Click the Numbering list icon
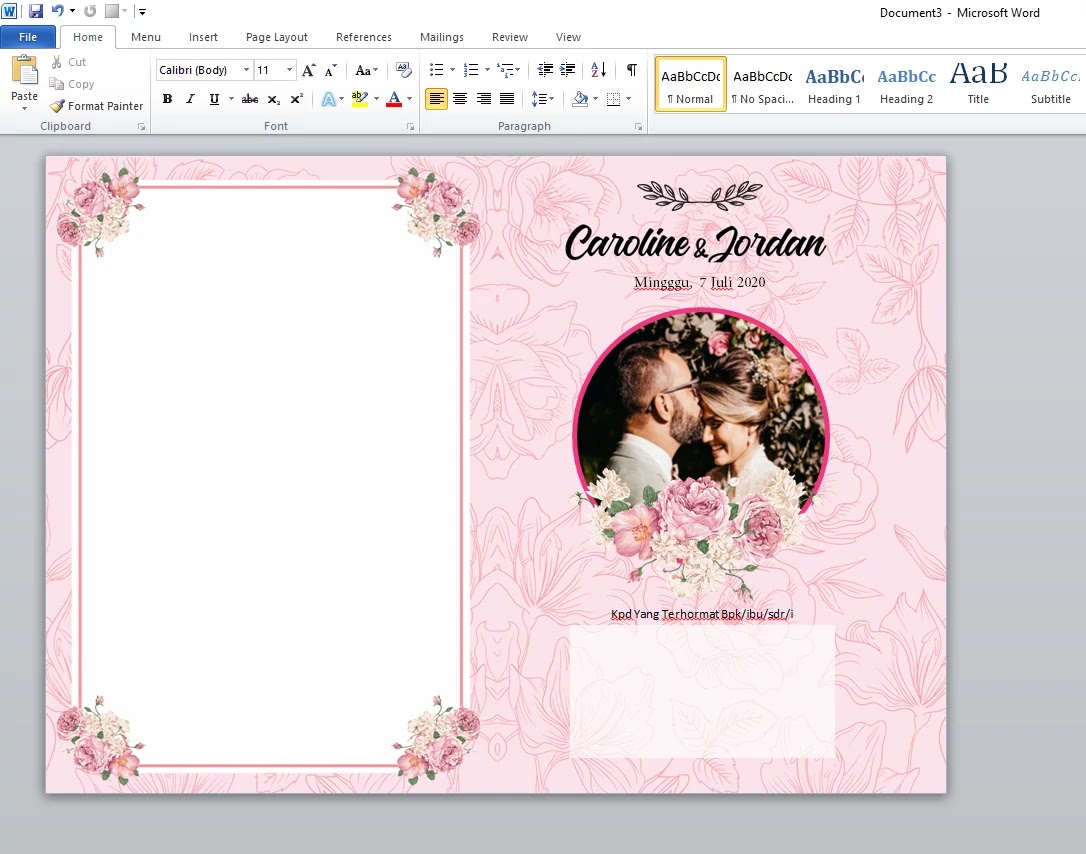Screen dimensions: 1086x854 pyautogui.click(x=471, y=70)
